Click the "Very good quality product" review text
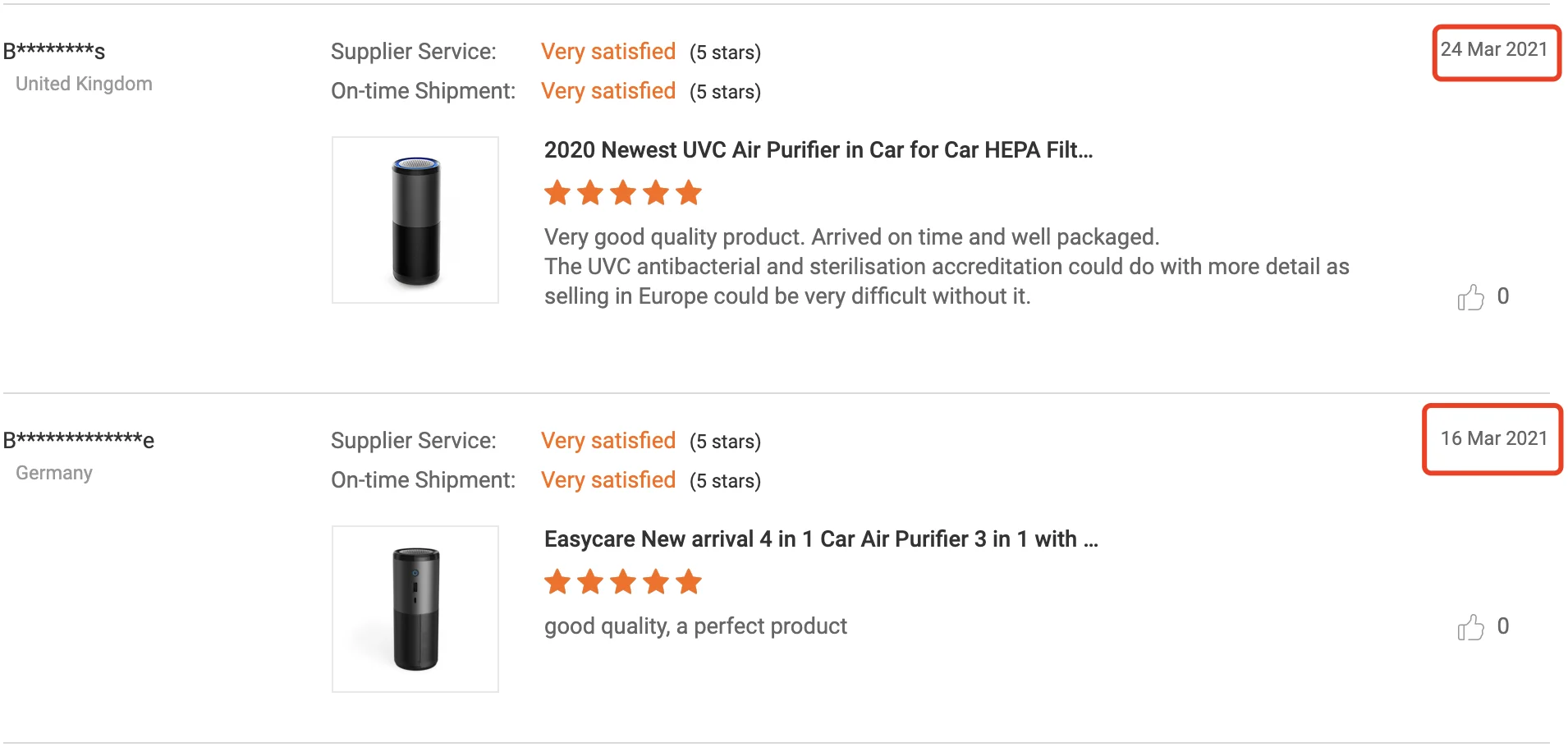Image resolution: width=1568 pixels, height=747 pixels. pyautogui.click(x=851, y=237)
